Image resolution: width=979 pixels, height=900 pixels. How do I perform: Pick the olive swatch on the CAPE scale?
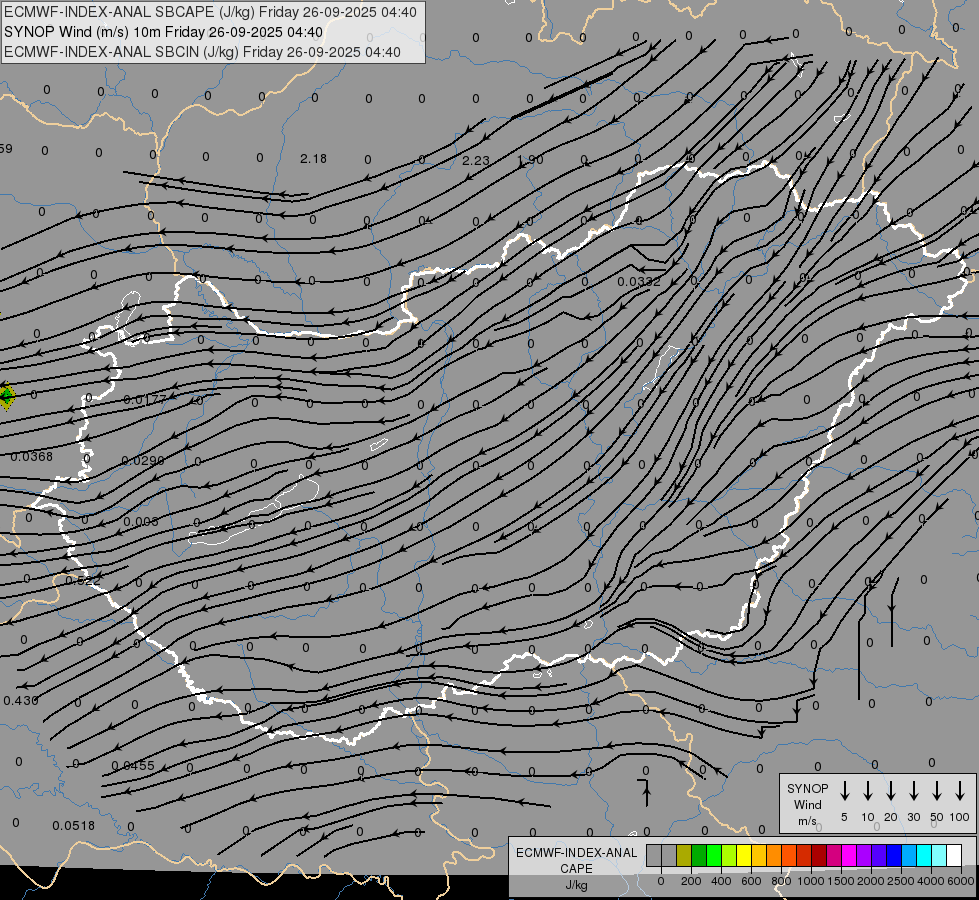tap(684, 855)
